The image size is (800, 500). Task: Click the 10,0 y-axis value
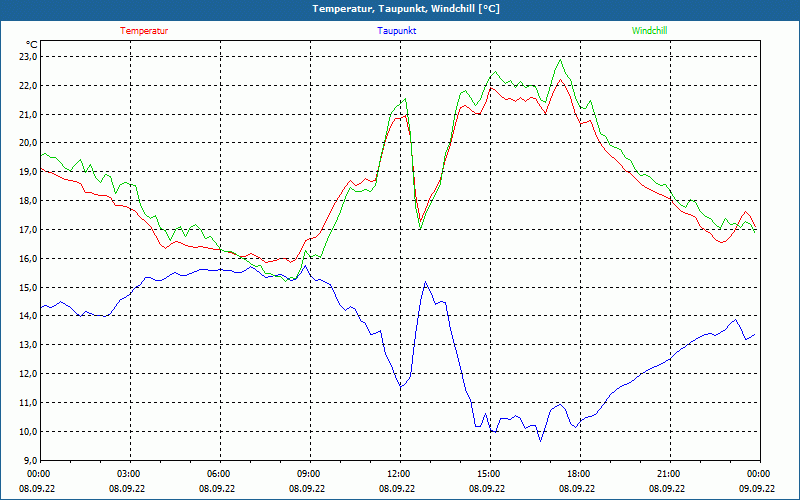point(28,432)
